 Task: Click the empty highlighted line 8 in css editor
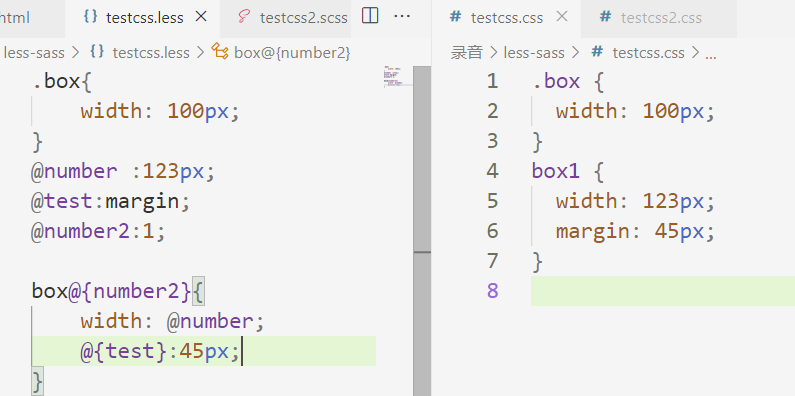tap(663, 291)
